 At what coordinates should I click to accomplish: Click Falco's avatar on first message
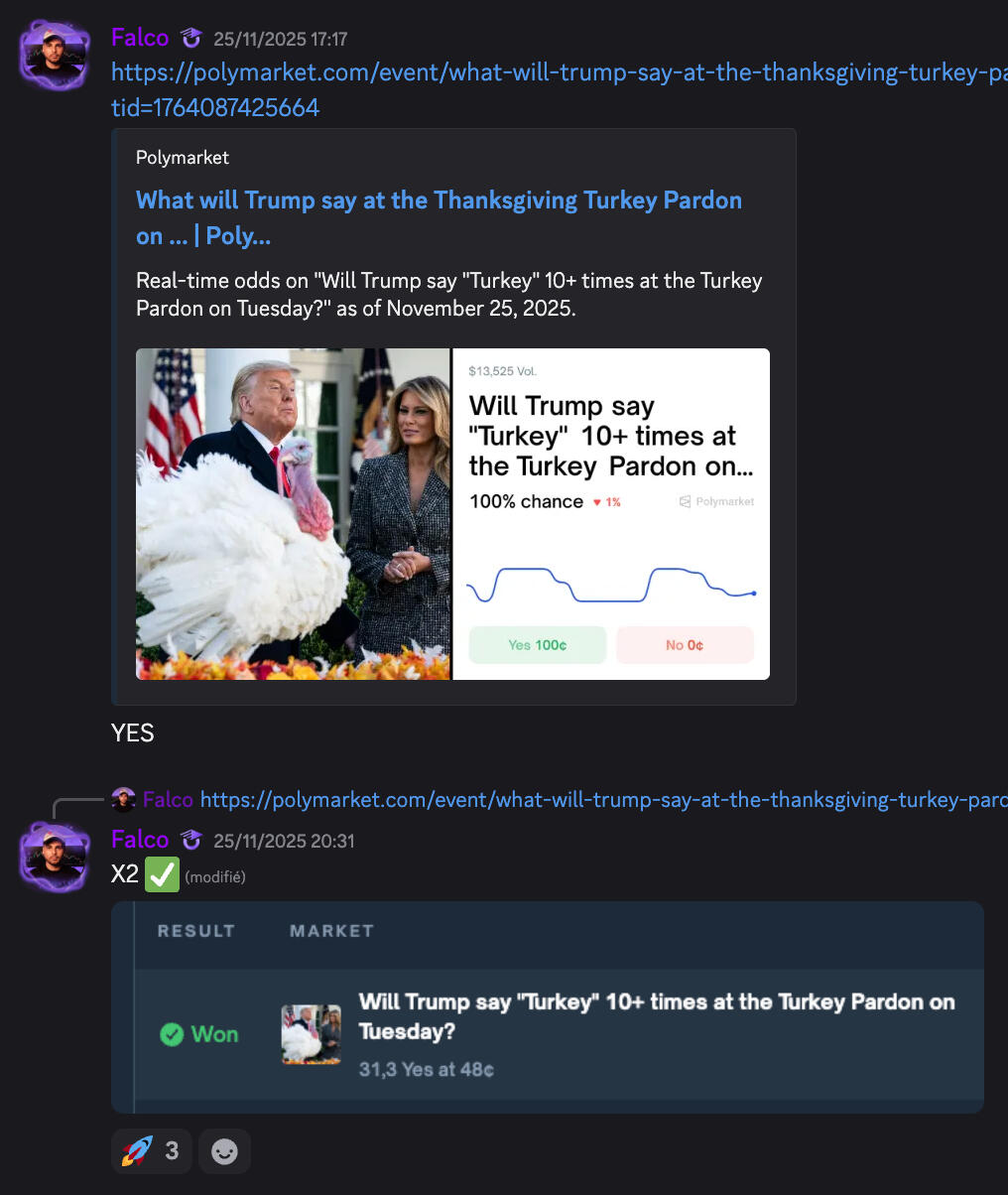[x=55, y=56]
